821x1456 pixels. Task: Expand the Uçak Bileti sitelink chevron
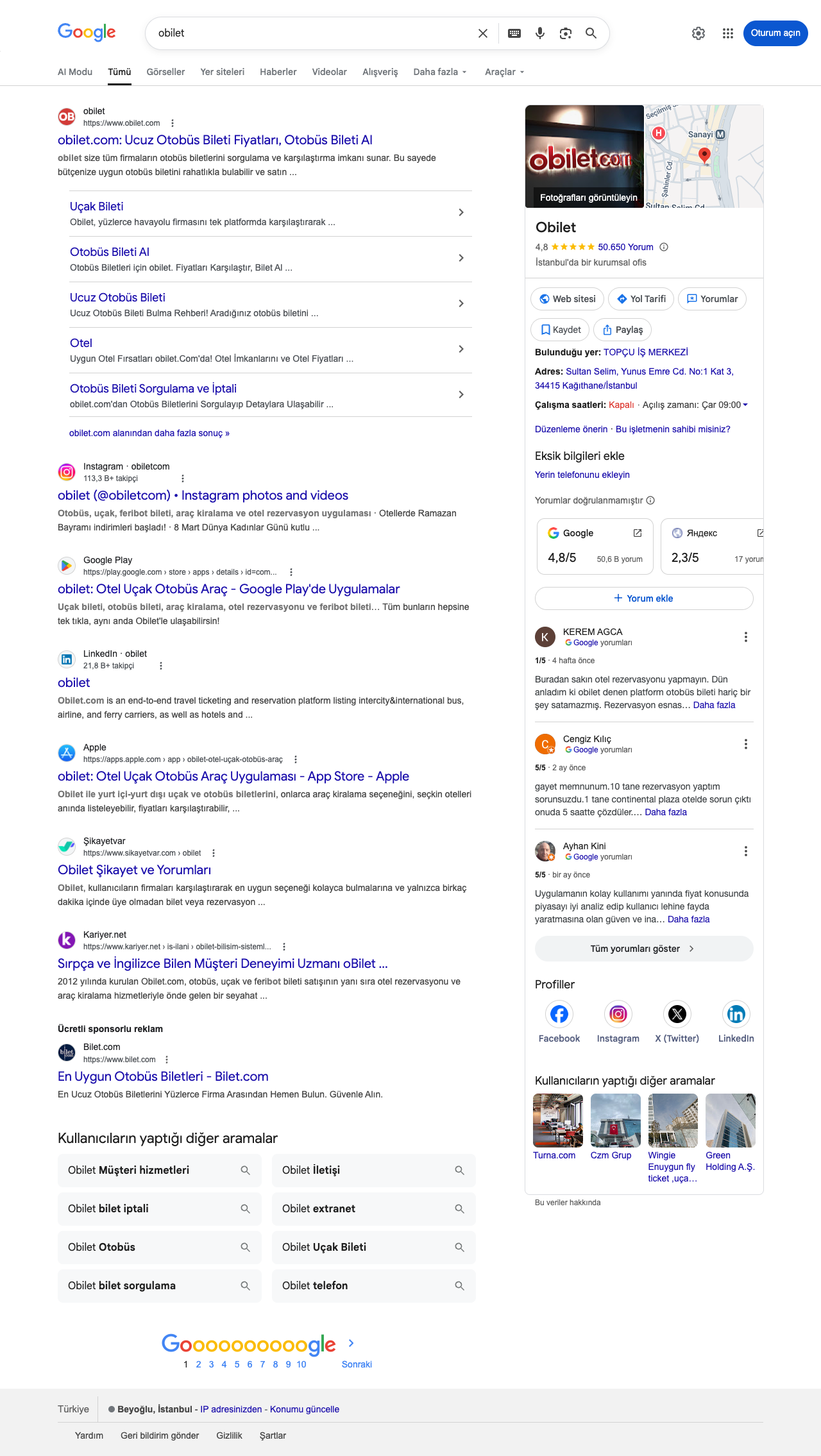(x=461, y=212)
